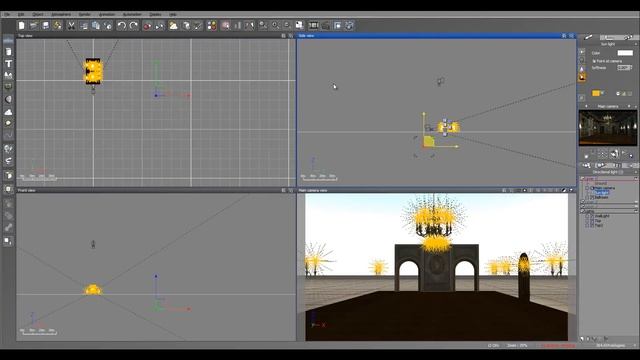Open the File menu

point(7,14)
